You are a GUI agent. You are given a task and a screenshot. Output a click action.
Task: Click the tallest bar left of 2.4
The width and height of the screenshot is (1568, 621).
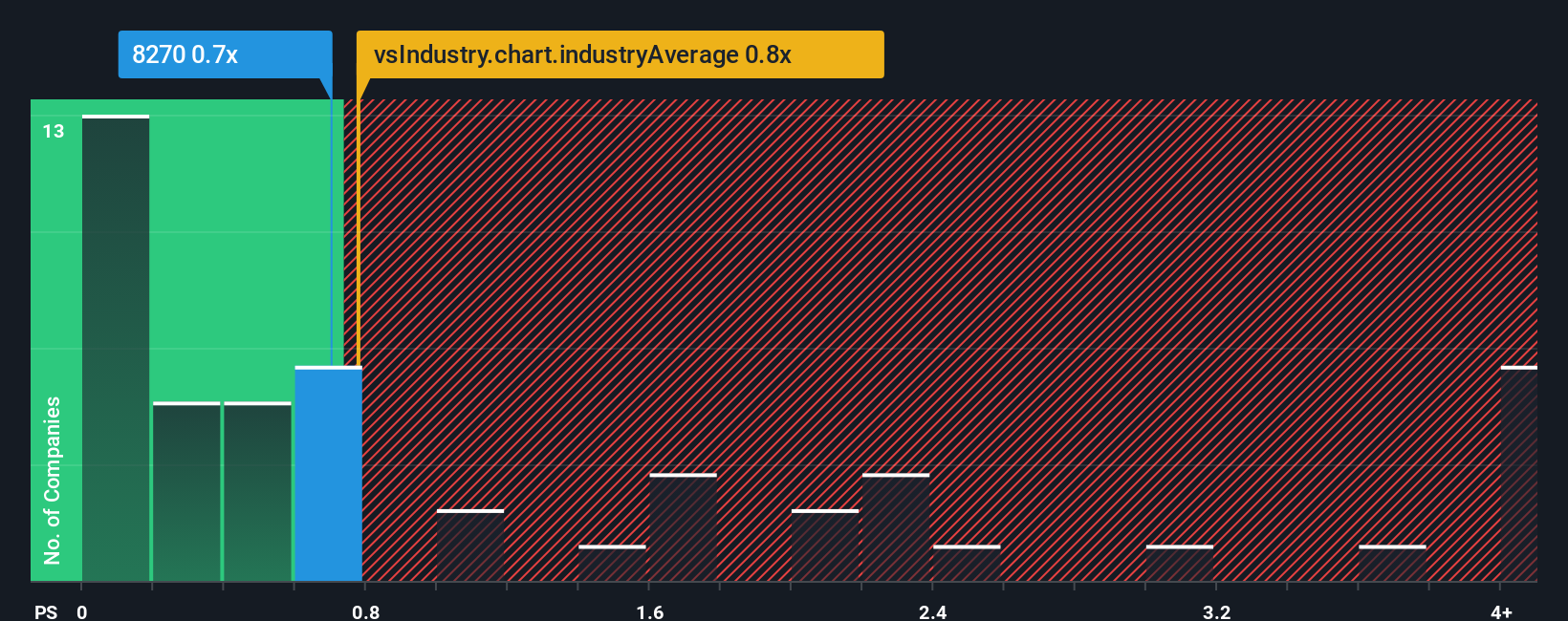[x=896, y=527]
